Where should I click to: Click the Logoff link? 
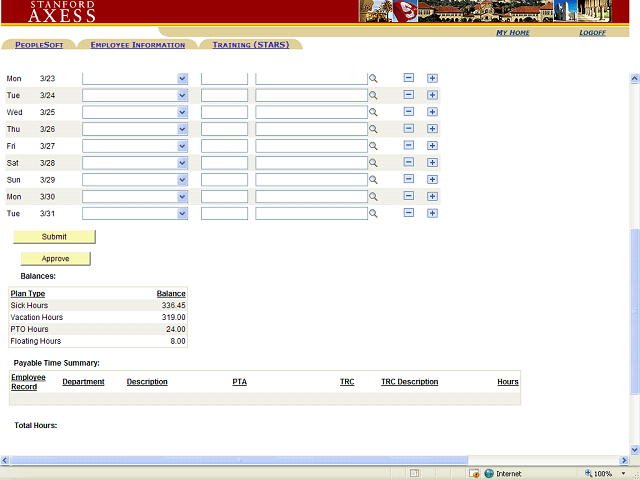(x=592, y=33)
